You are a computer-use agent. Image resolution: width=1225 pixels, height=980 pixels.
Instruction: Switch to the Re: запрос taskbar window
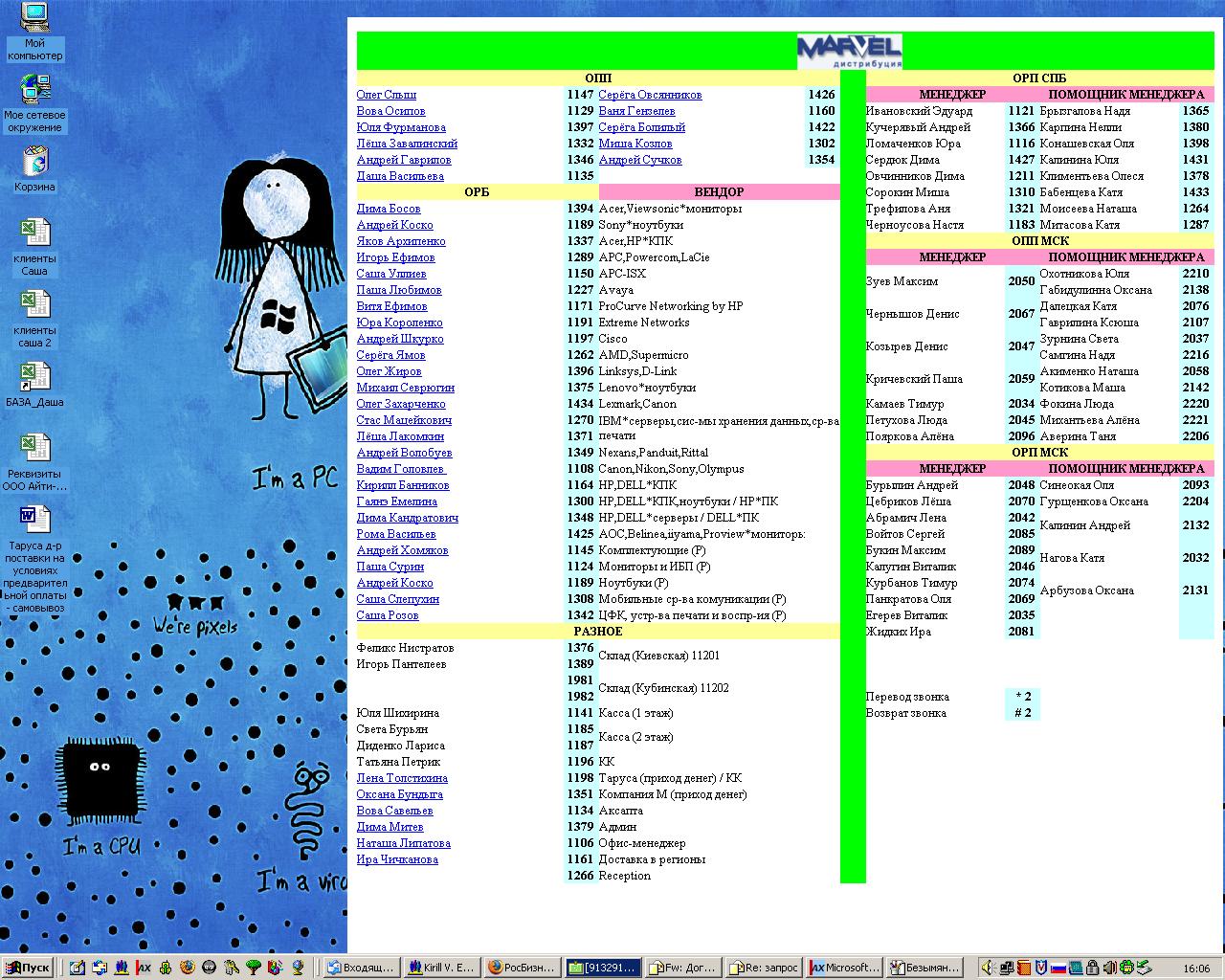pyautogui.click(x=764, y=968)
